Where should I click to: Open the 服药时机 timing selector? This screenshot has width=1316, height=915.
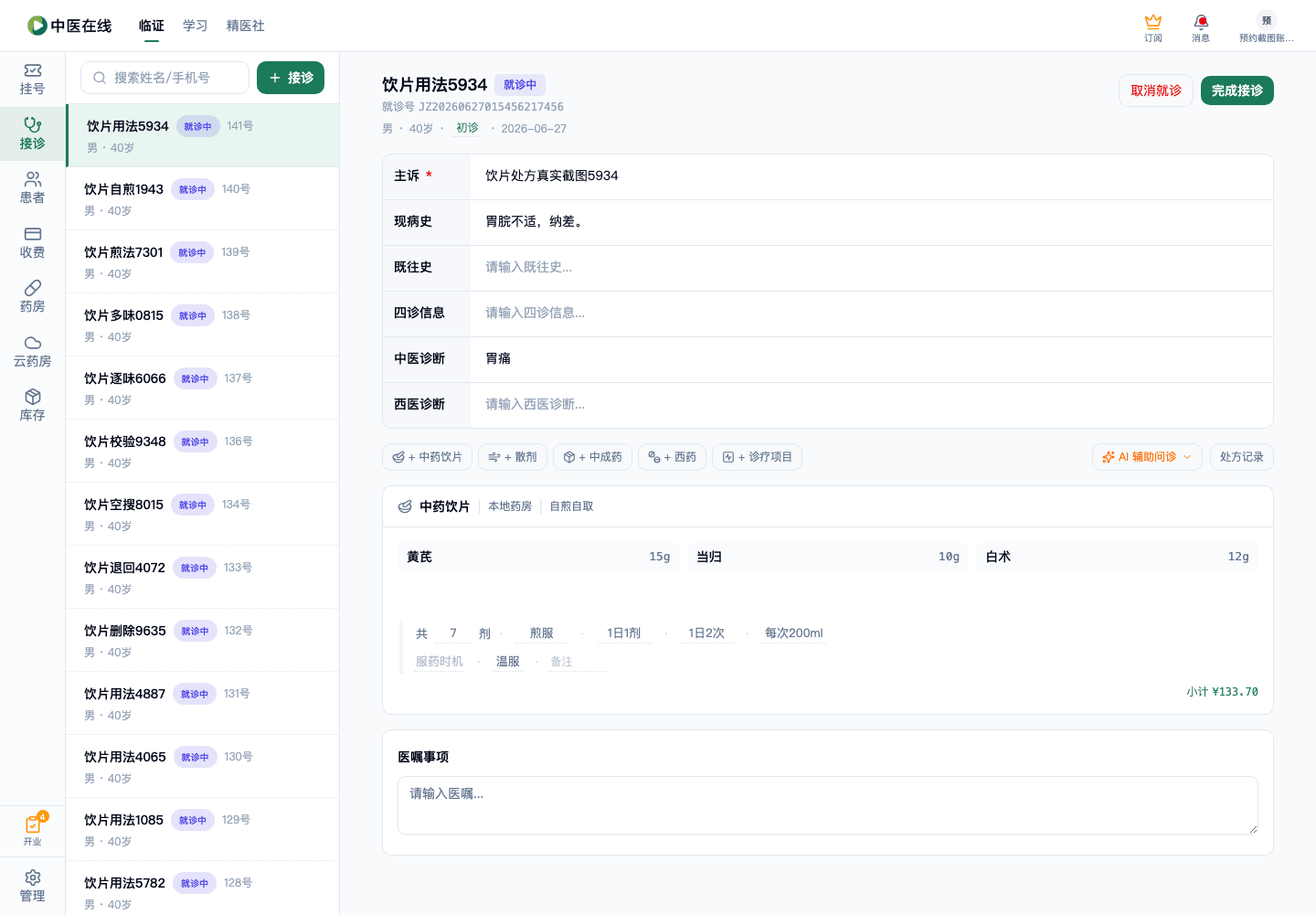[x=440, y=662]
